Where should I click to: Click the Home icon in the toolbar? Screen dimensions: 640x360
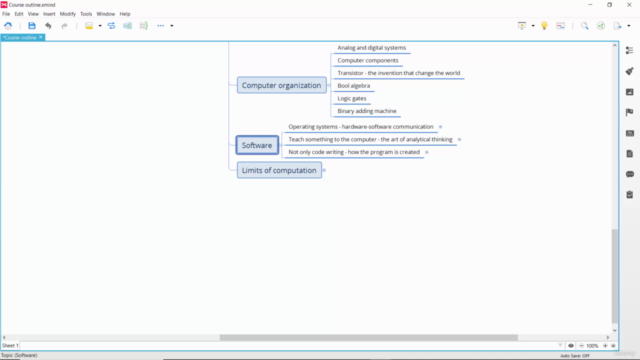(8, 26)
